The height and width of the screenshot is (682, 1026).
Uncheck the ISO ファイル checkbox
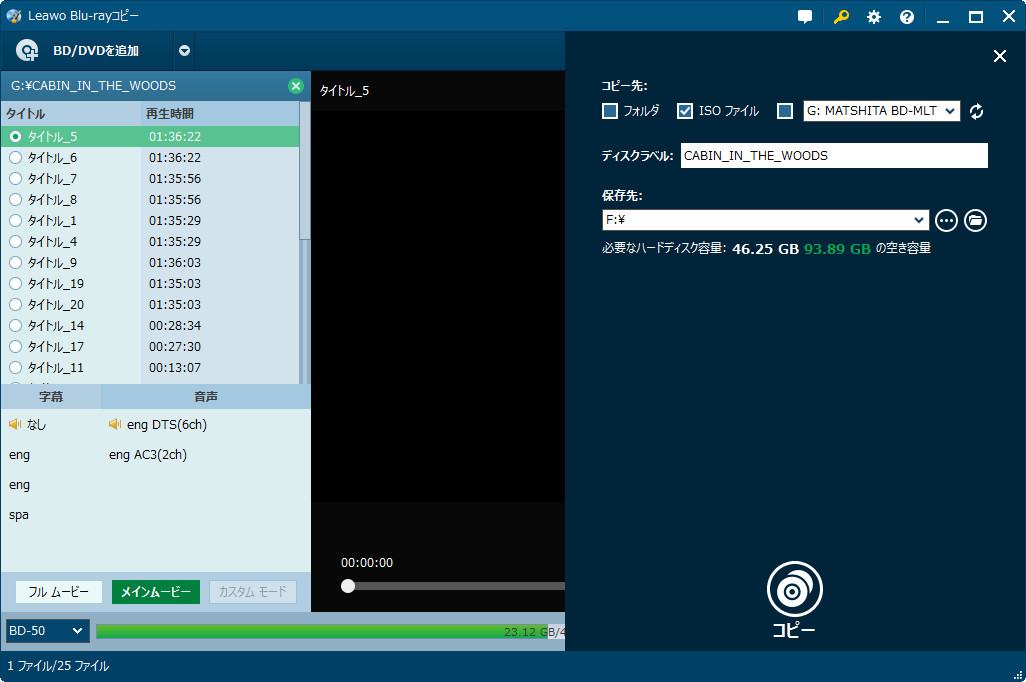click(x=685, y=111)
